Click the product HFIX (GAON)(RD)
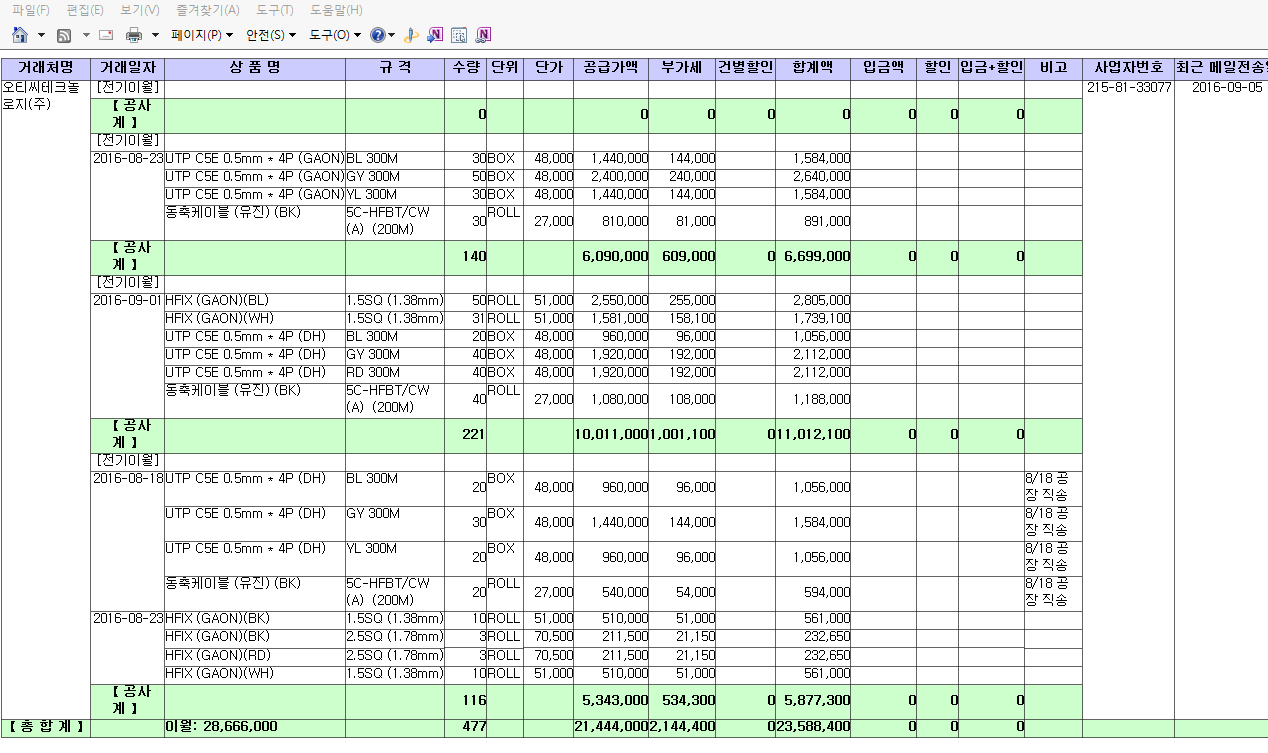Screen dimensions: 1268x753 coord(217,655)
